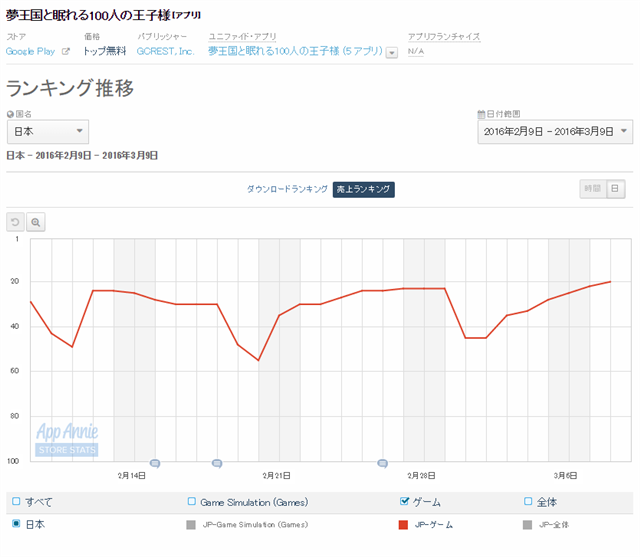Switch to ダウンロードランキング tab
Screen dimensions: 640x557
point(287,189)
